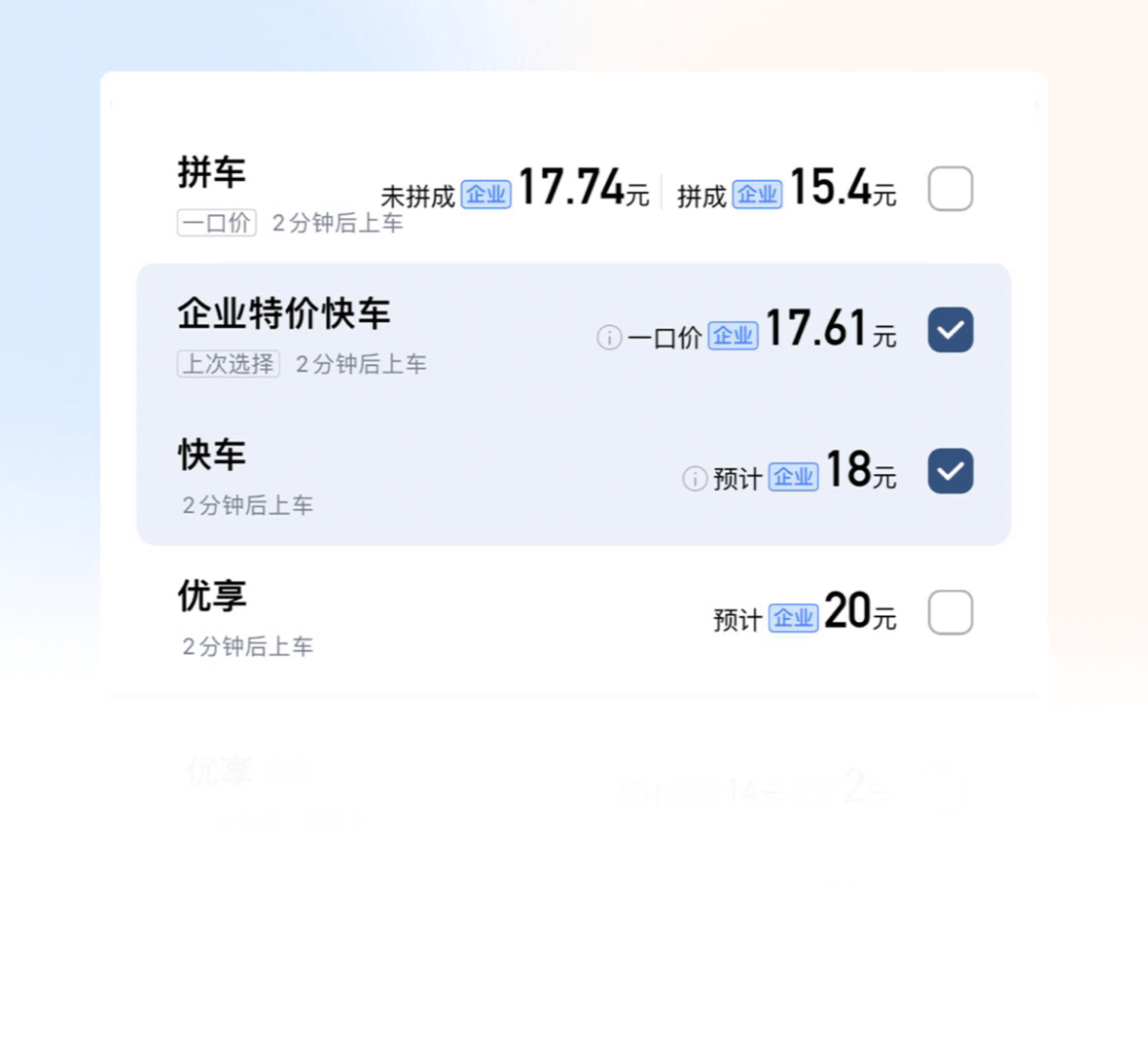The height and width of the screenshot is (1055, 1148).
Task: Click 企业 badge next to 15.4元 price
Action: tap(757, 195)
